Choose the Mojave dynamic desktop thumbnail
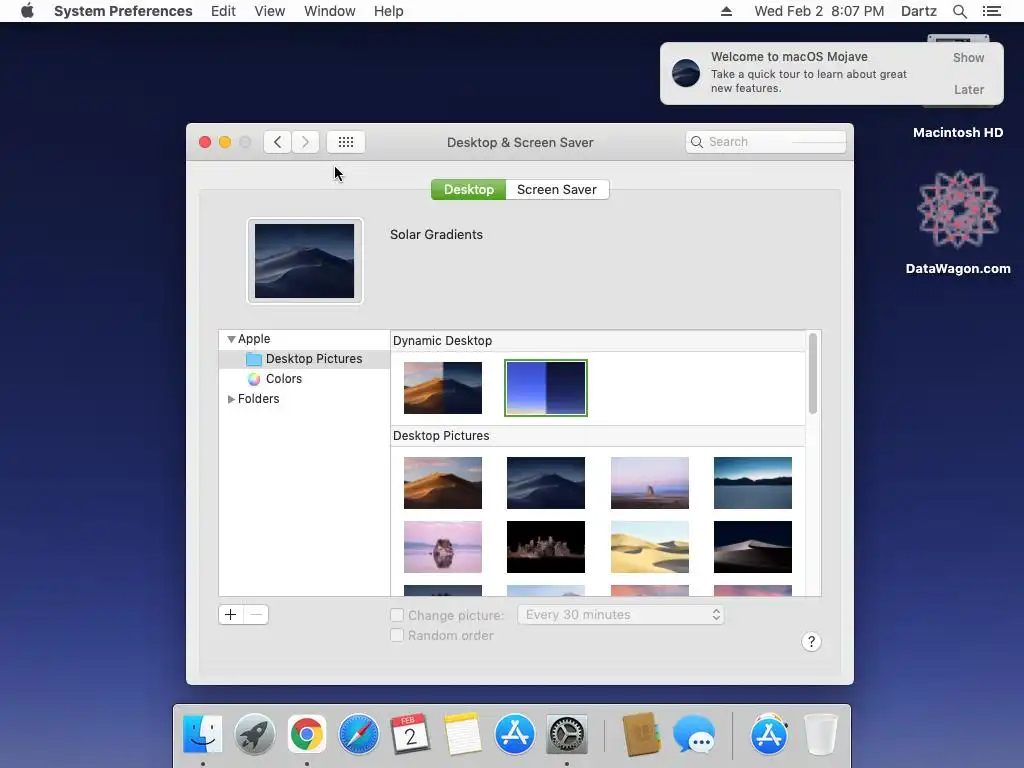Viewport: 1024px width, 768px height. pos(443,388)
